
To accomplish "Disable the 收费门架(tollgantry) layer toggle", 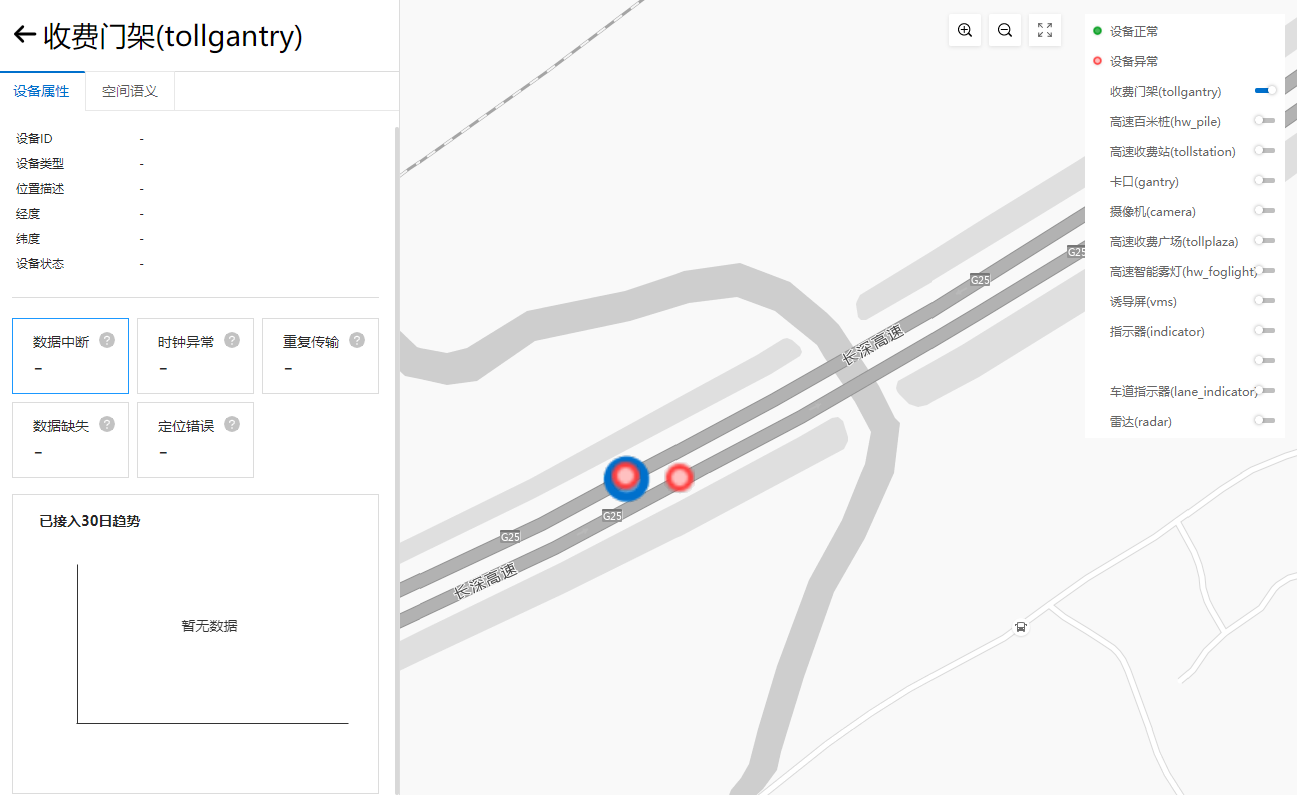I will point(1265,91).
